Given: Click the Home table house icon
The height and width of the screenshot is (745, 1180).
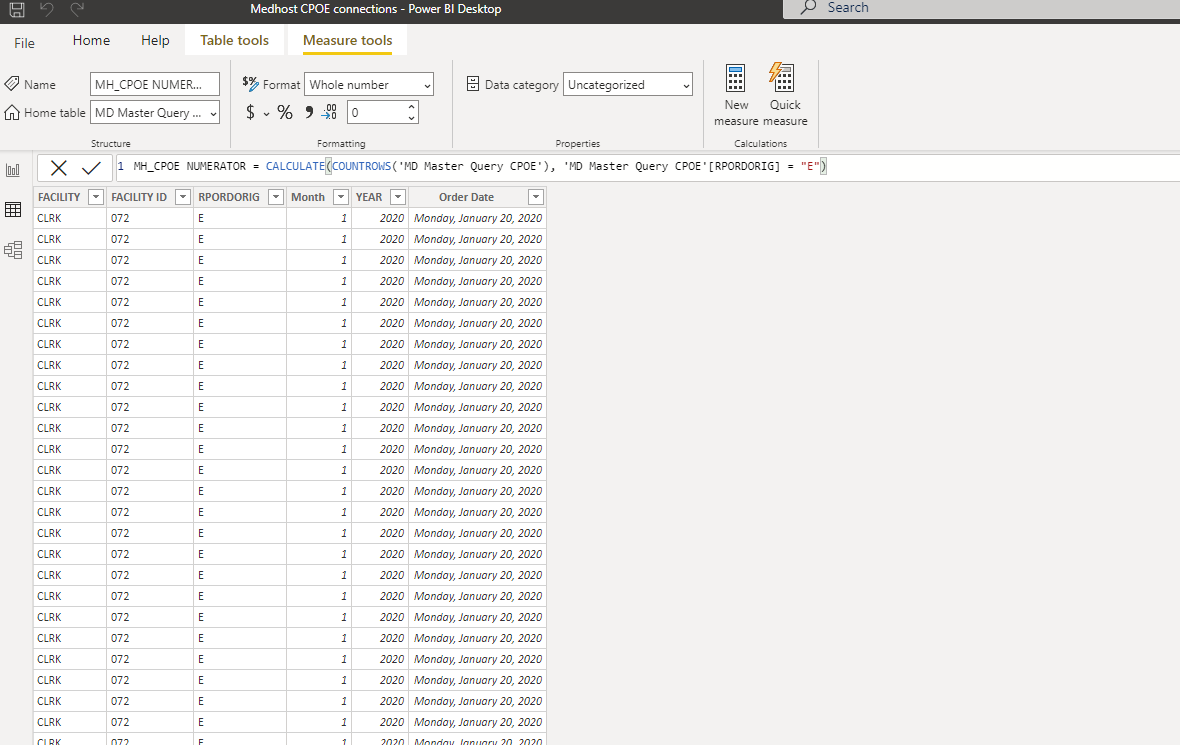Looking at the screenshot, I should [x=12, y=112].
